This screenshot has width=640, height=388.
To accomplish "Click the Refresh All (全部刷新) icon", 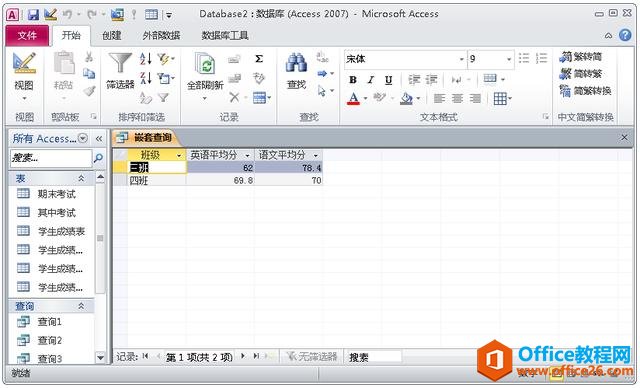I will point(204,63).
